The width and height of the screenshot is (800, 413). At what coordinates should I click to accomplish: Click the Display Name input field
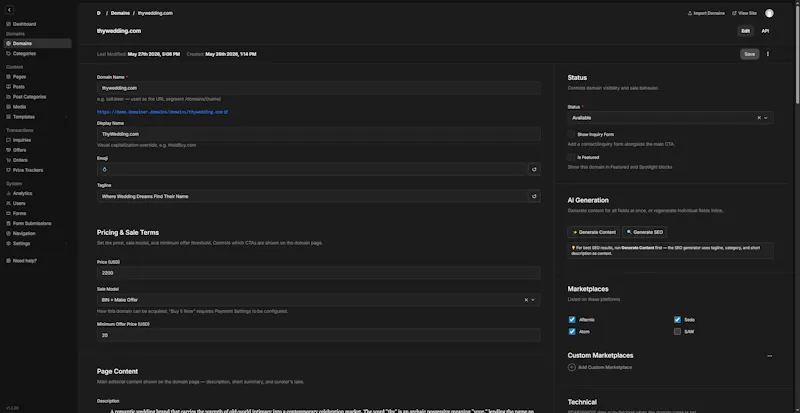(x=318, y=134)
